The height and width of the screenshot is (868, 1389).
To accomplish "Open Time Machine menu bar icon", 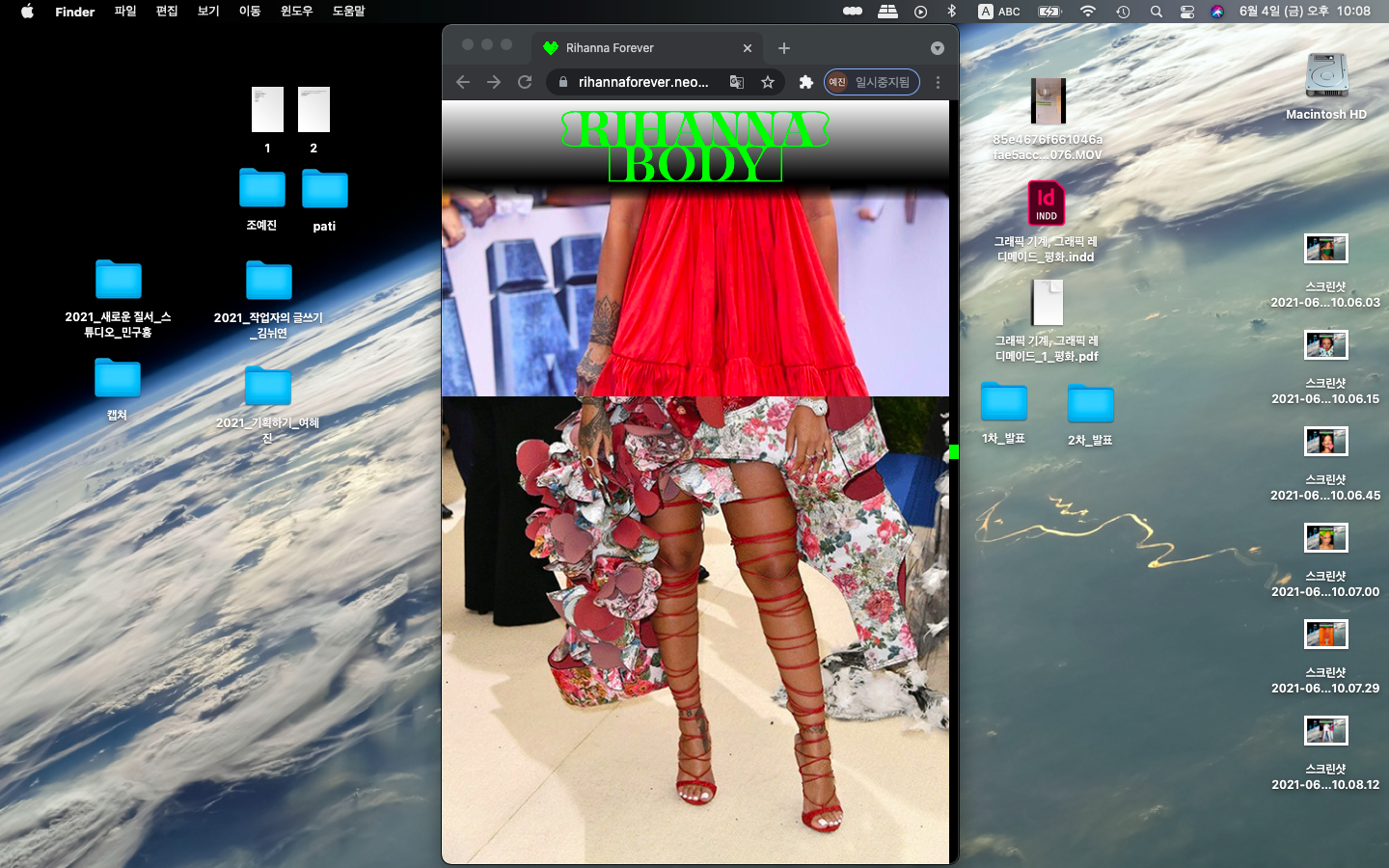I will [x=1123, y=12].
